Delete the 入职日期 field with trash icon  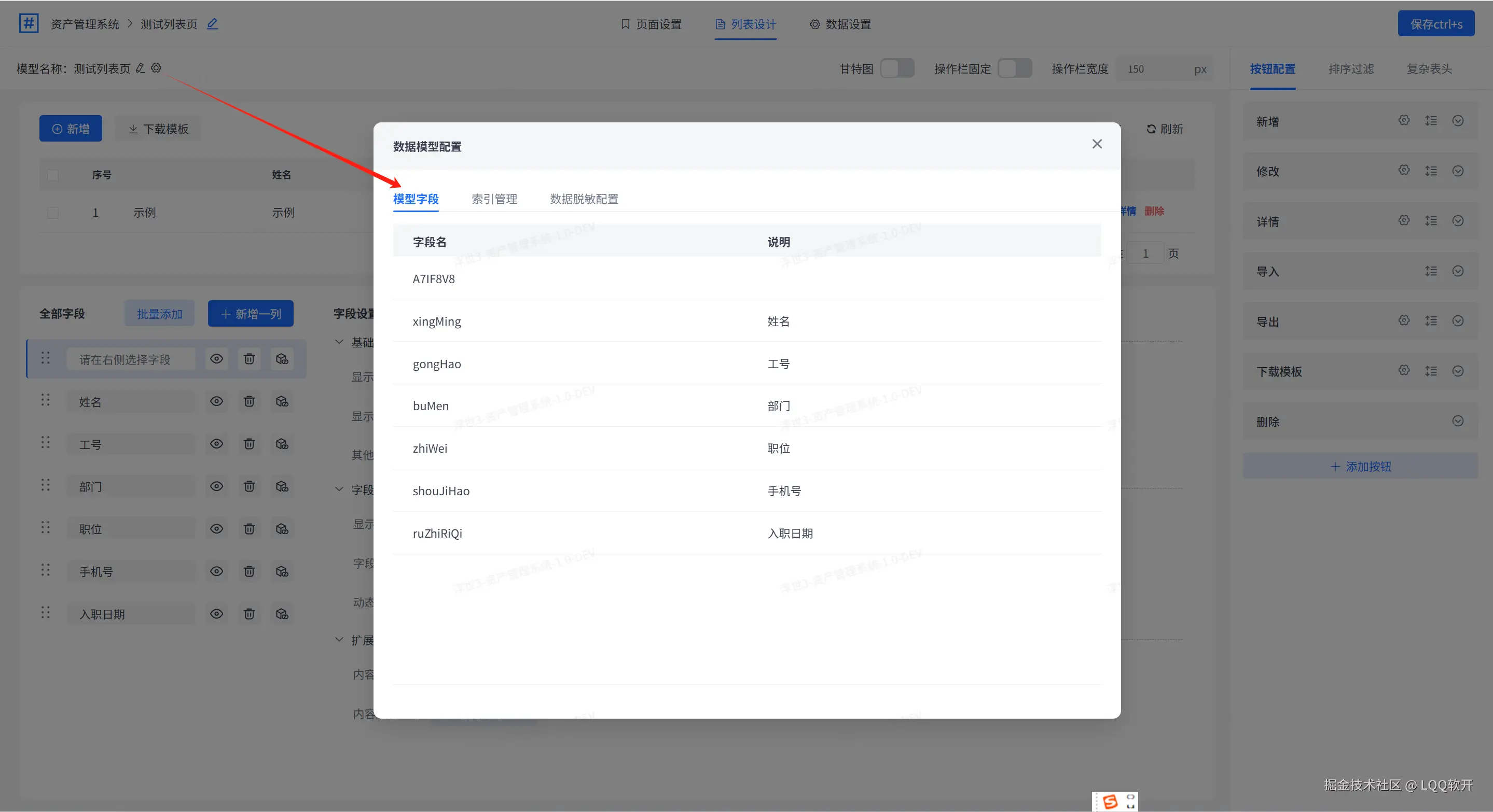tap(249, 614)
